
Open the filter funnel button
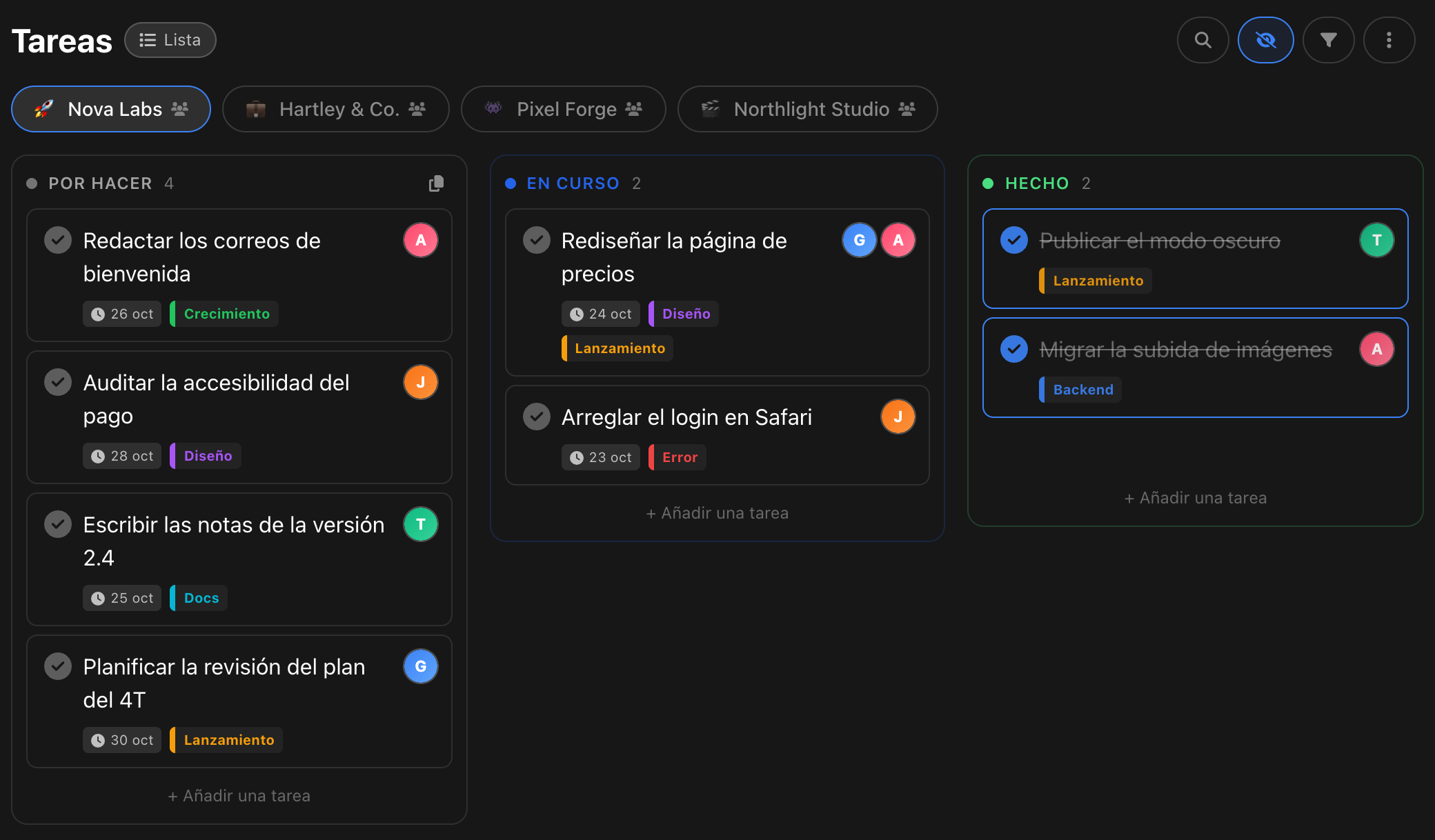pos(1328,40)
